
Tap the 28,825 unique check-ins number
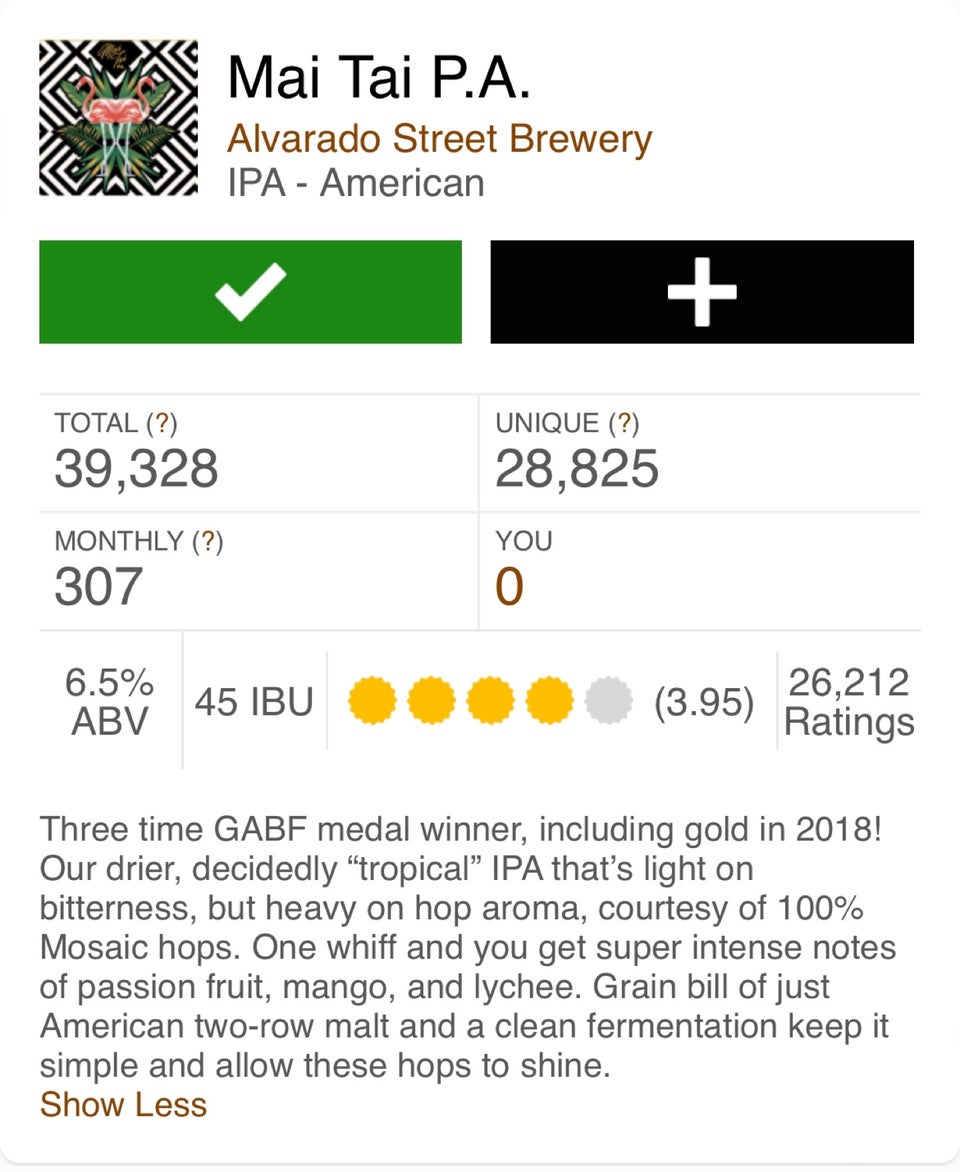[x=577, y=469]
